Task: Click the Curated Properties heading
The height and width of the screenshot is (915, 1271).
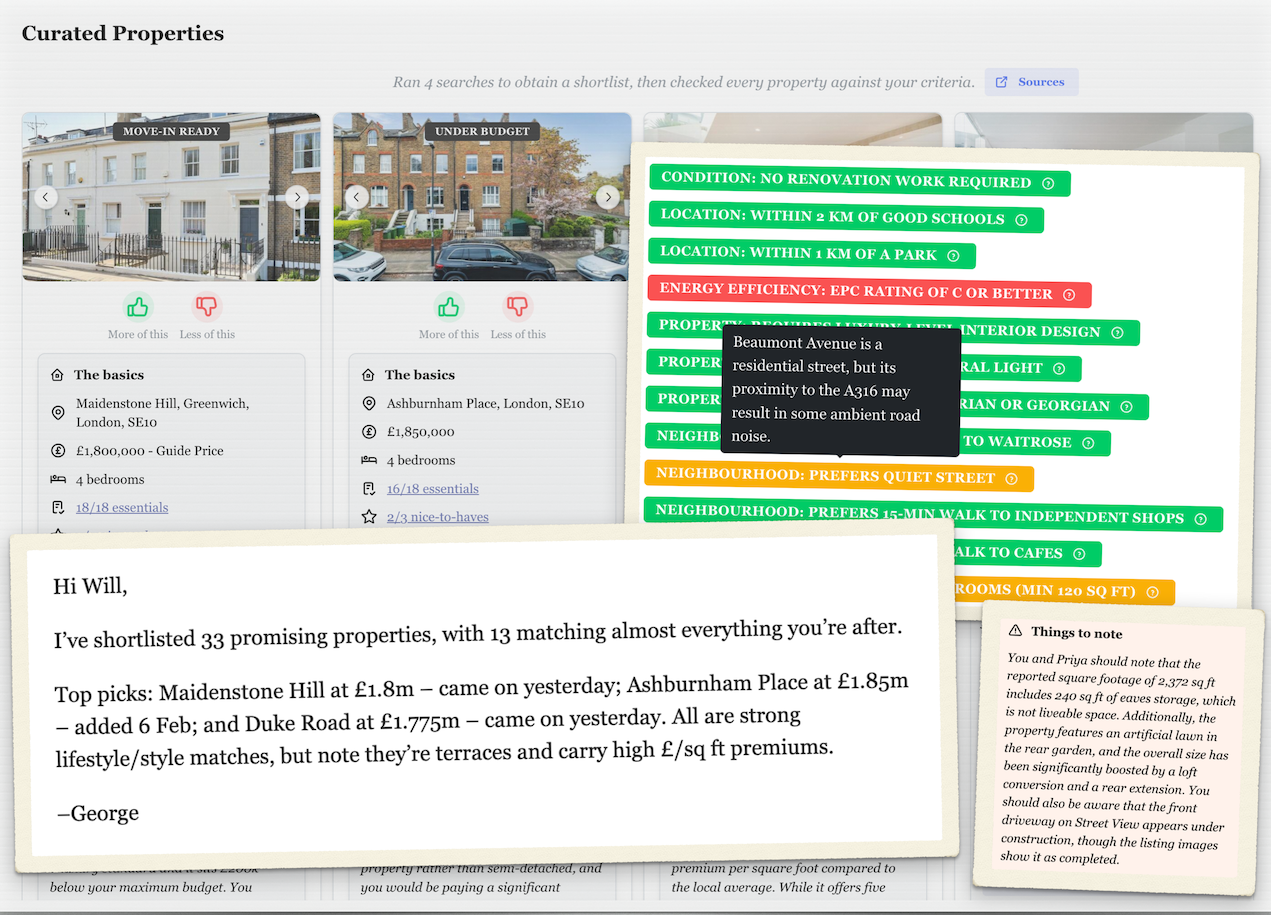Action: pyautogui.click(x=123, y=33)
